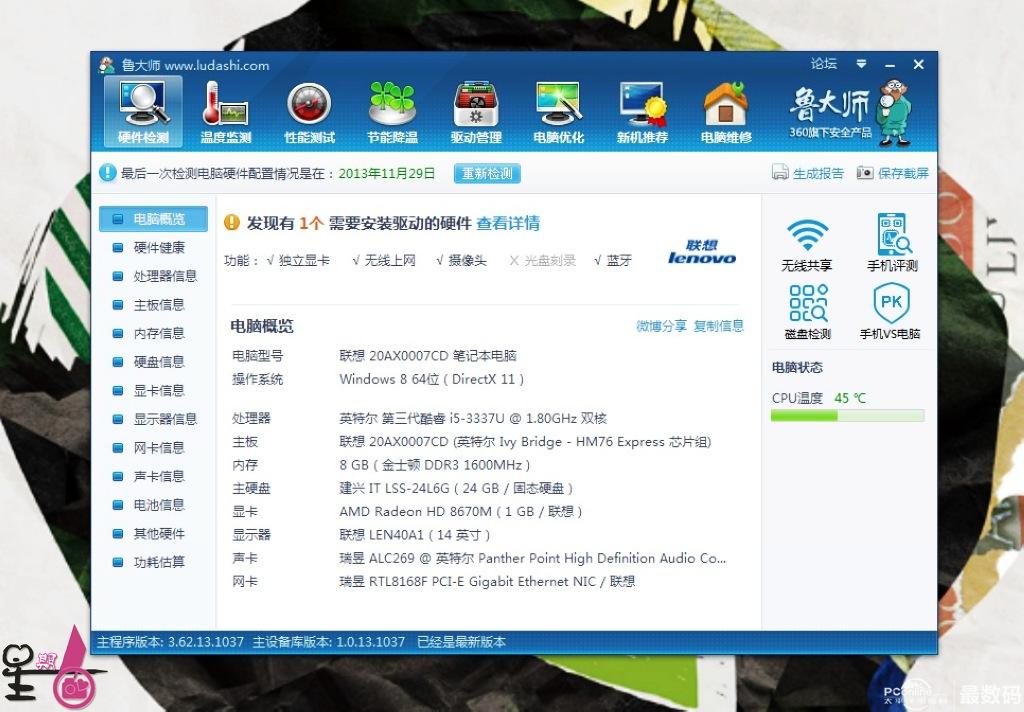
Task: Open 电脑优化 PC optimization icon
Action: coord(559,112)
